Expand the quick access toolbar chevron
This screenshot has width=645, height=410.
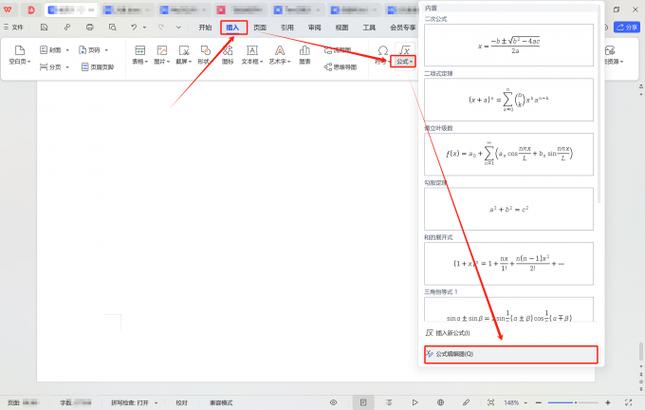(178, 27)
